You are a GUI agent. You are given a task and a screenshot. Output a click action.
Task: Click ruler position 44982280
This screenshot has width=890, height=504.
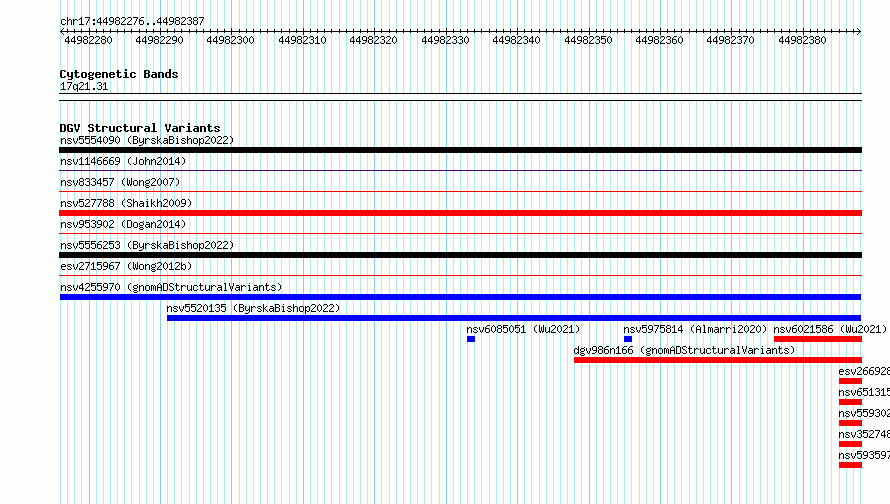(x=89, y=40)
